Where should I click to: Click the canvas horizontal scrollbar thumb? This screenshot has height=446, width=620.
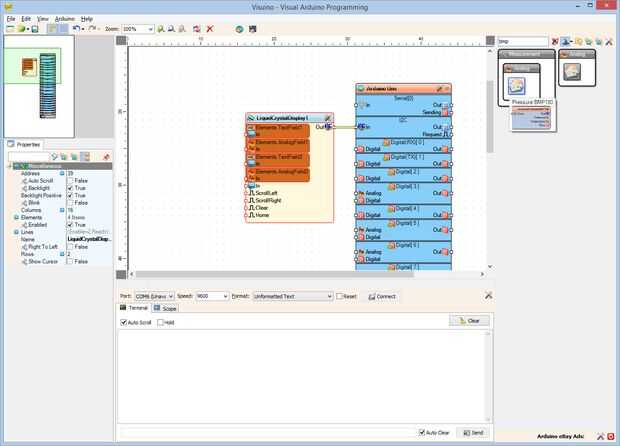(274, 274)
